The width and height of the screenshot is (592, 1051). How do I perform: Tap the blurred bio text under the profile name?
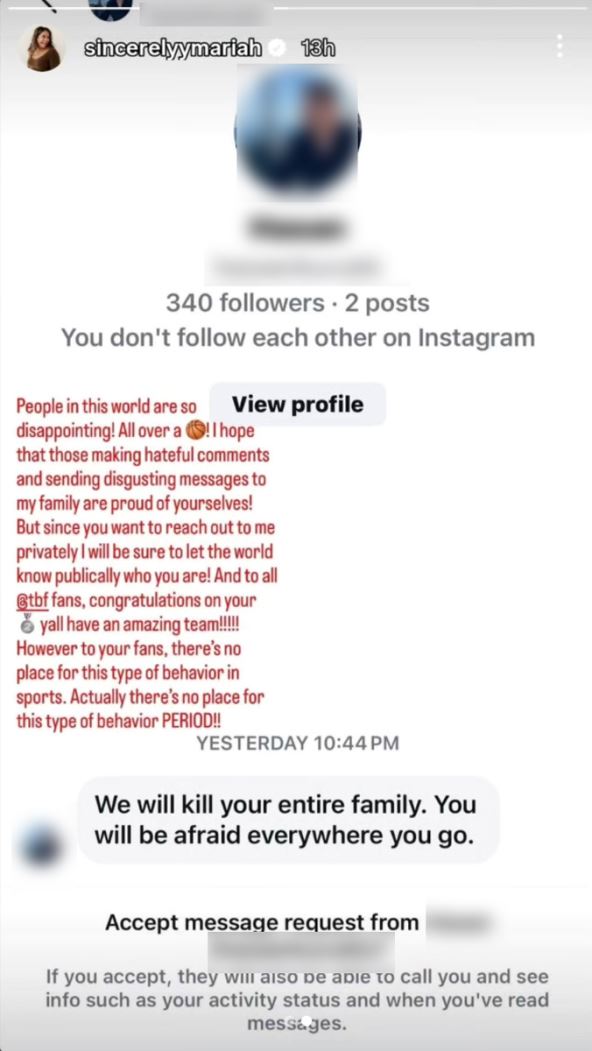pos(296,265)
